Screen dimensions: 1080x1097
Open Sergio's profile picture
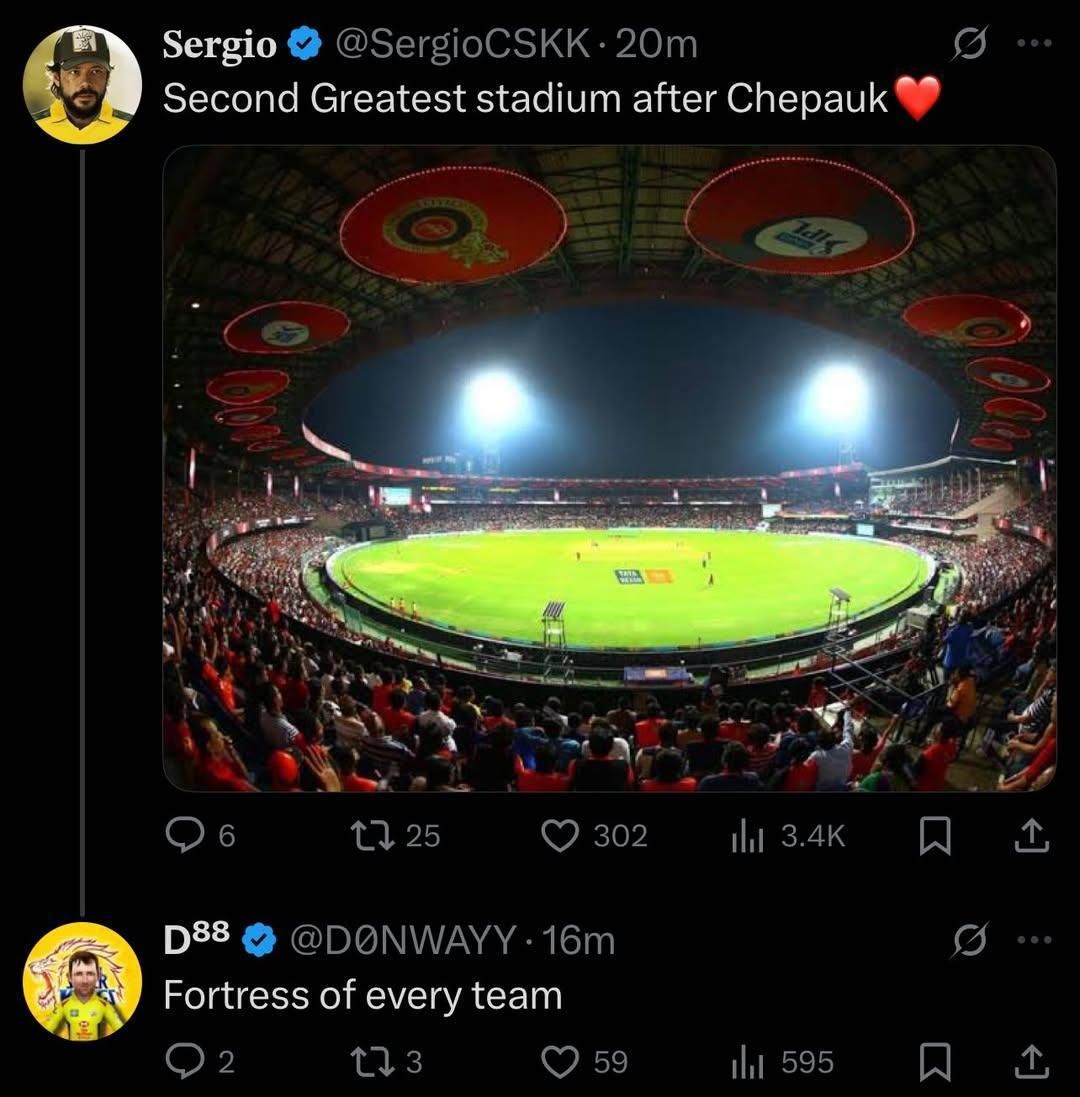pyautogui.click(x=82, y=85)
